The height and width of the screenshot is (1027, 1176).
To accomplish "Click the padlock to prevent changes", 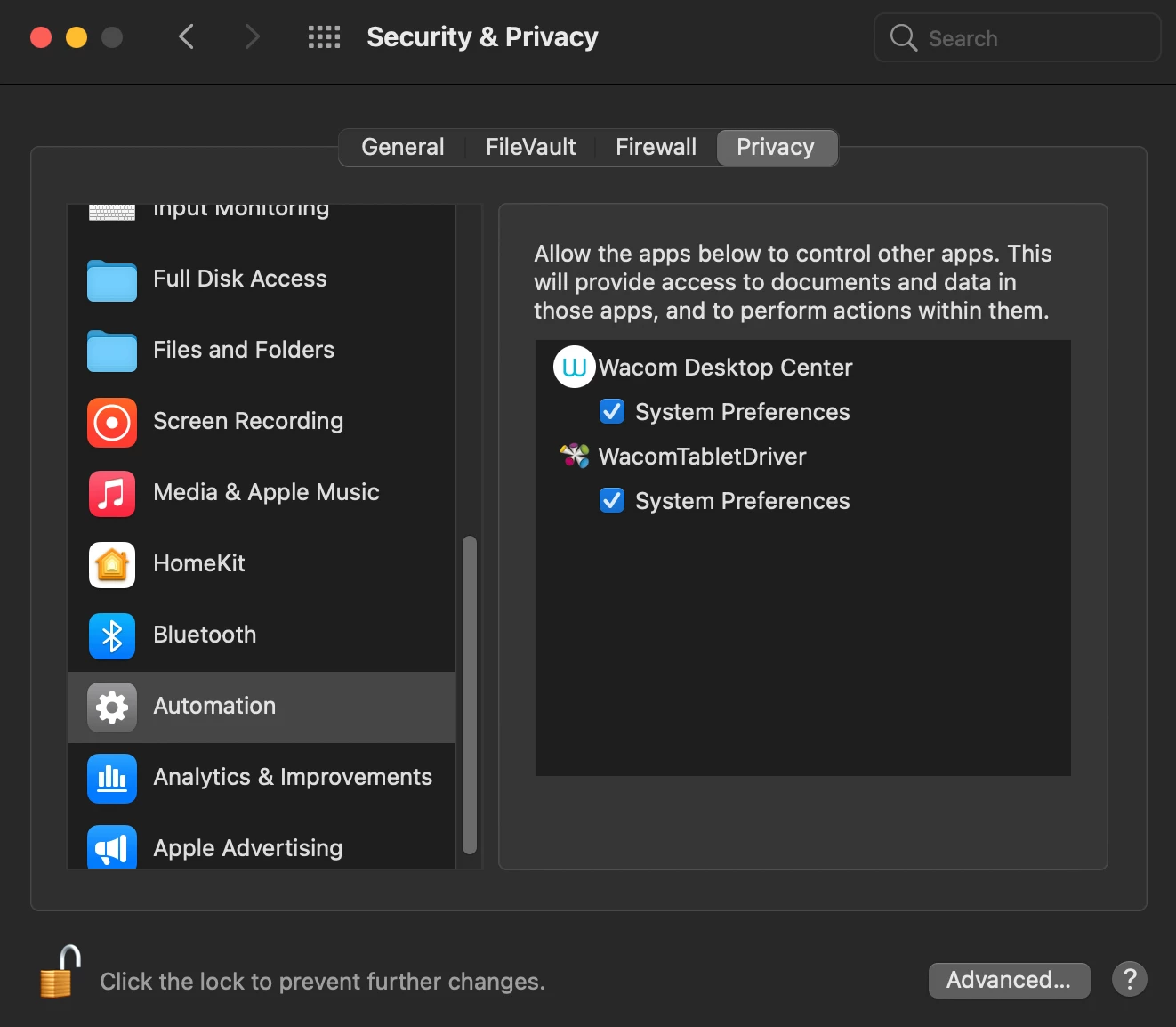I will point(60,972).
